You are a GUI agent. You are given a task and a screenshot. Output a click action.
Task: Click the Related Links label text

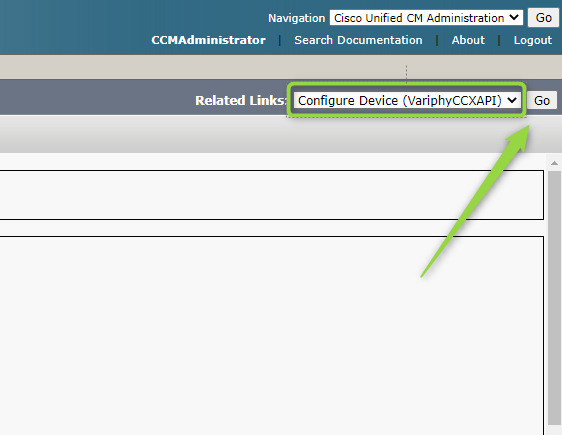click(241, 100)
